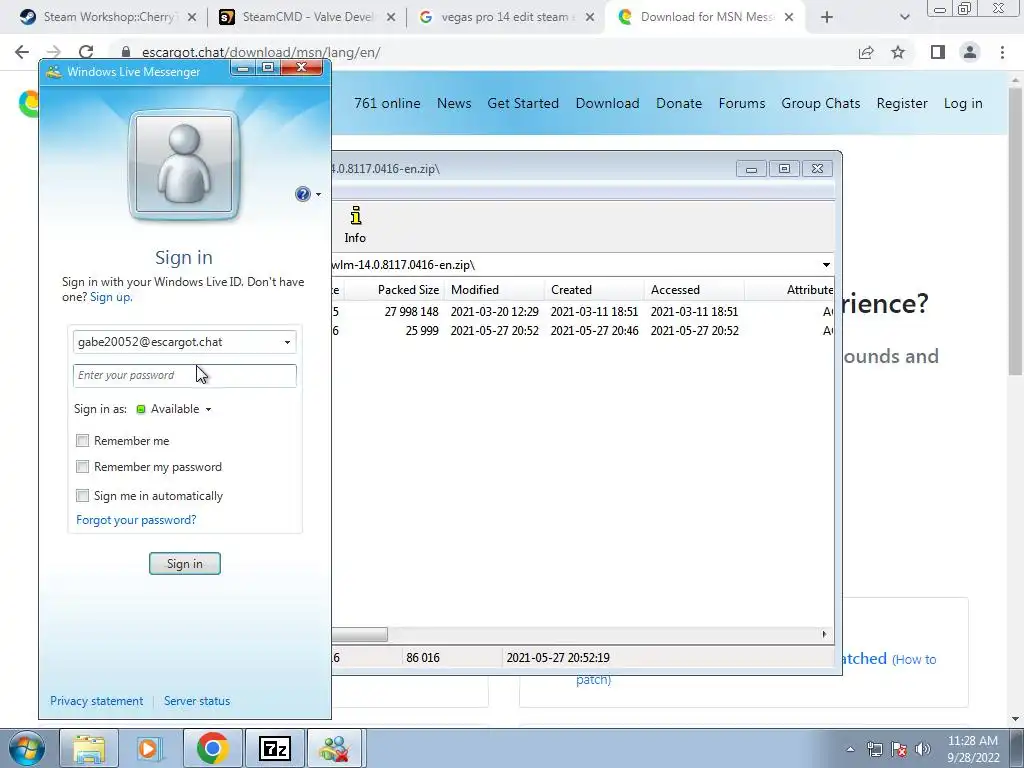Open Group Chats on Escargot site

click(x=821, y=103)
